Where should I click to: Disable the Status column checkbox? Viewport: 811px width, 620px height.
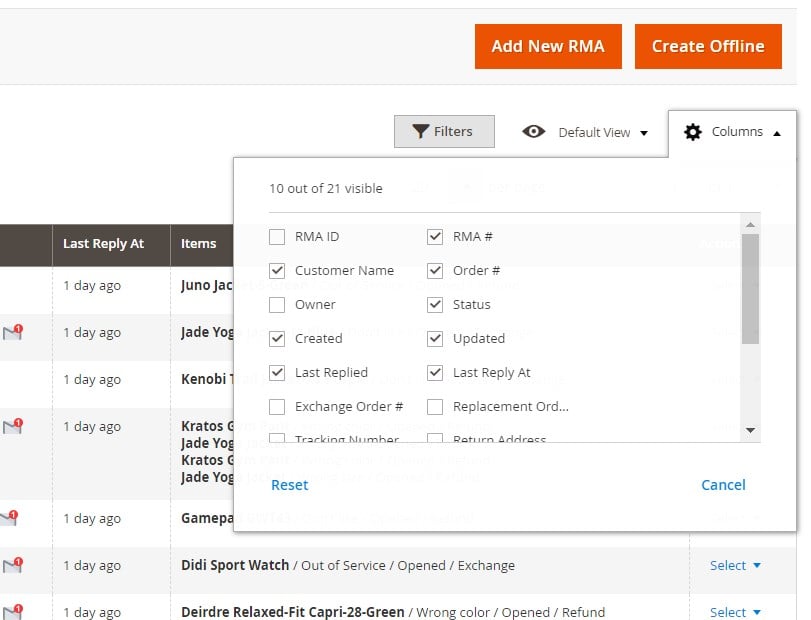click(x=435, y=305)
